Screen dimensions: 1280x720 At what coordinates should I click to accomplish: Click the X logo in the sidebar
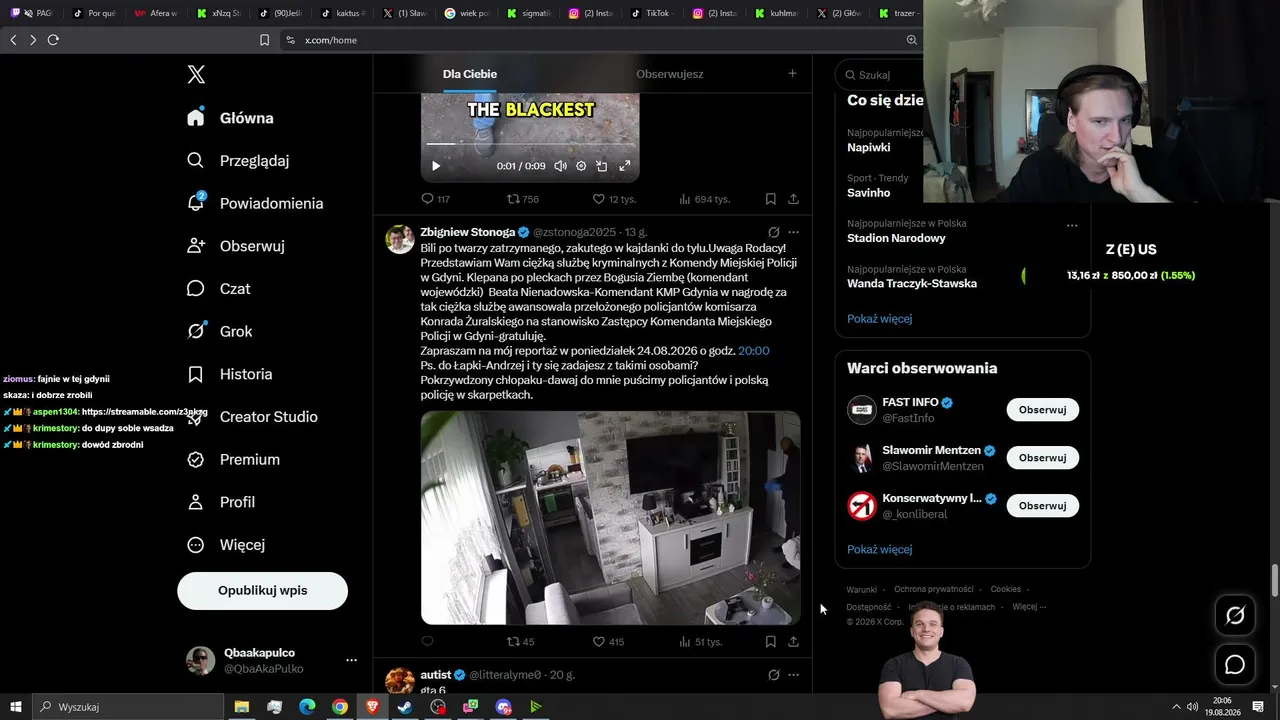(196, 75)
